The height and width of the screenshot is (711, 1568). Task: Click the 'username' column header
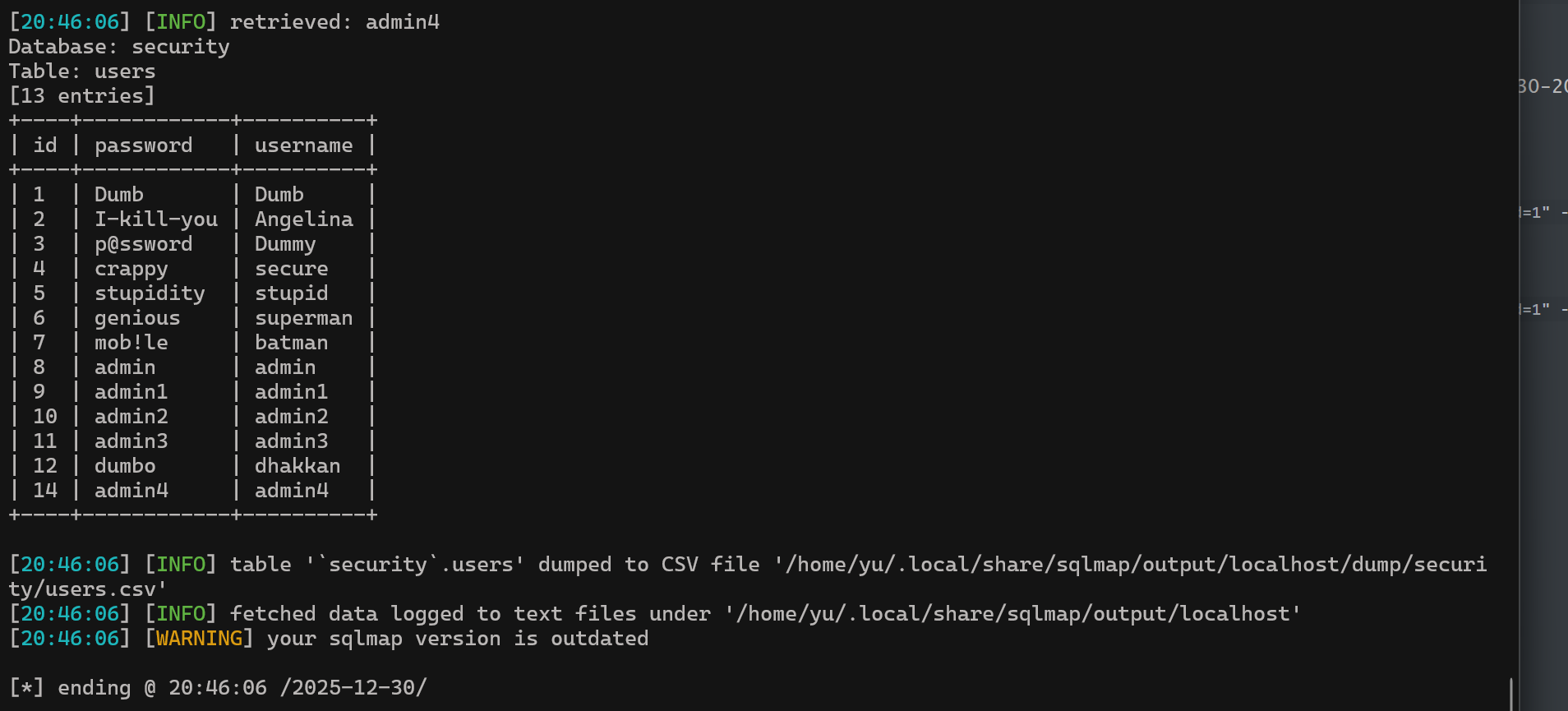click(303, 145)
